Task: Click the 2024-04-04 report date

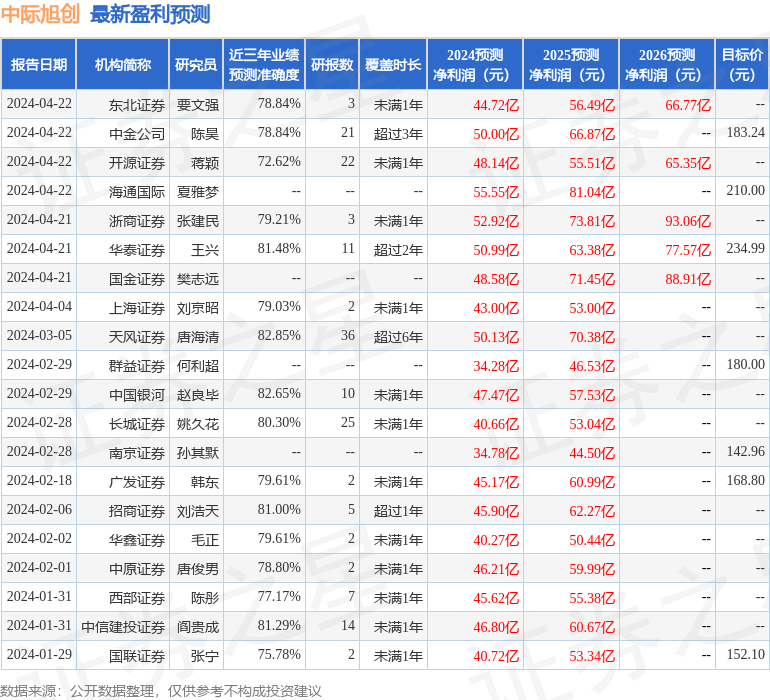Action: [x=39, y=307]
